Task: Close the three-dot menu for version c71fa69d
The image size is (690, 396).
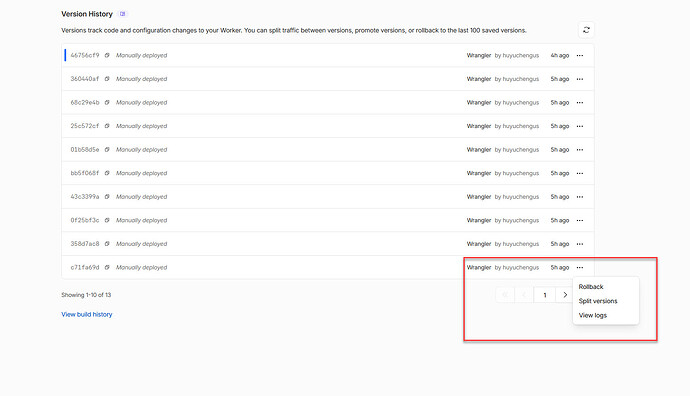Action: pyautogui.click(x=580, y=268)
